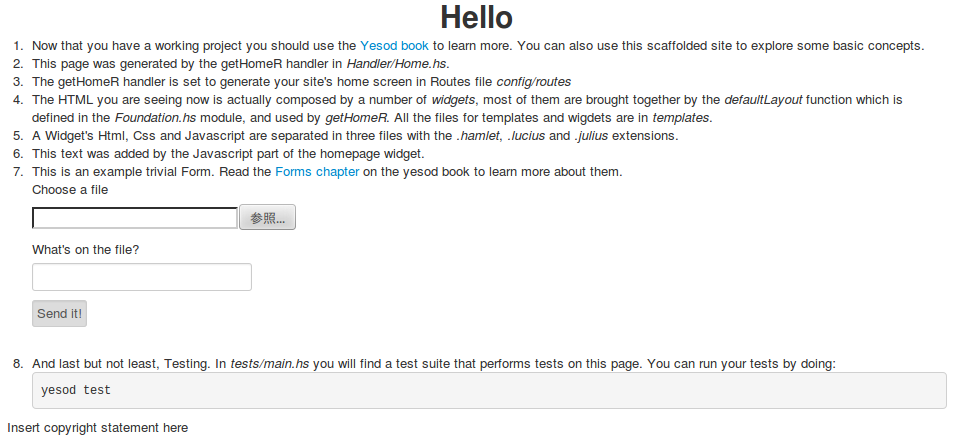Click the Hello page heading

pyautogui.click(x=476, y=17)
